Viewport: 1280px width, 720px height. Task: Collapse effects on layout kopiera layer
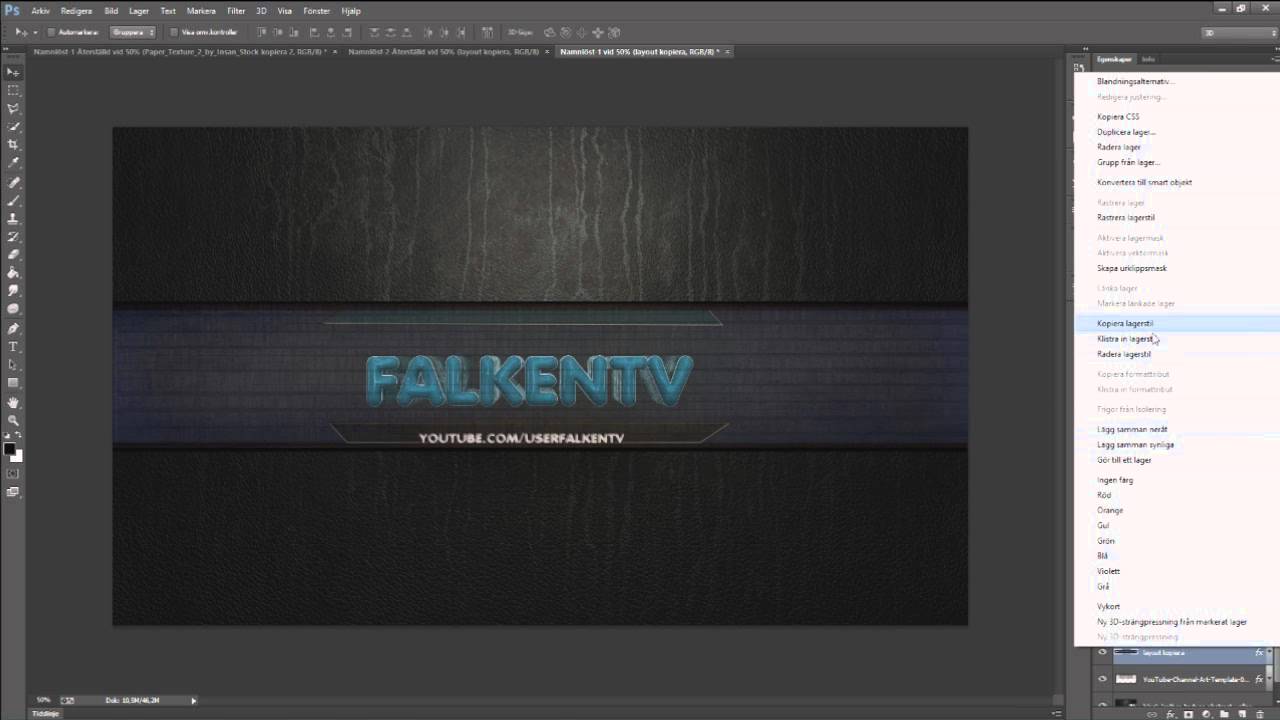click(1268, 652)
